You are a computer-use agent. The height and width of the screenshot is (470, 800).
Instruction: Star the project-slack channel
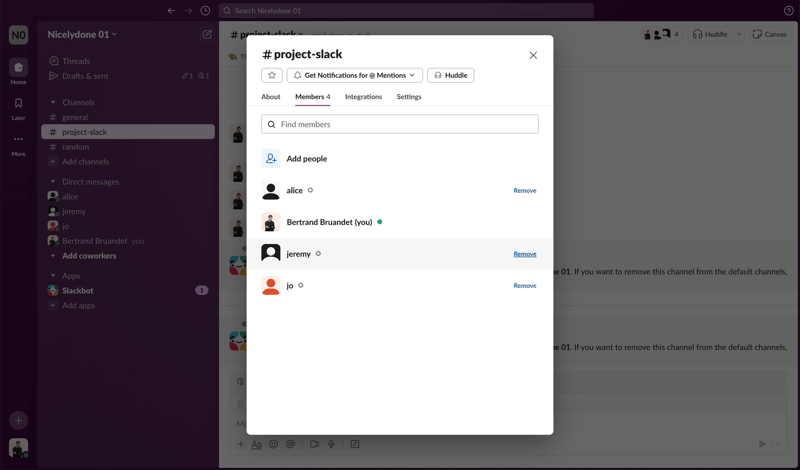(271, 76)
